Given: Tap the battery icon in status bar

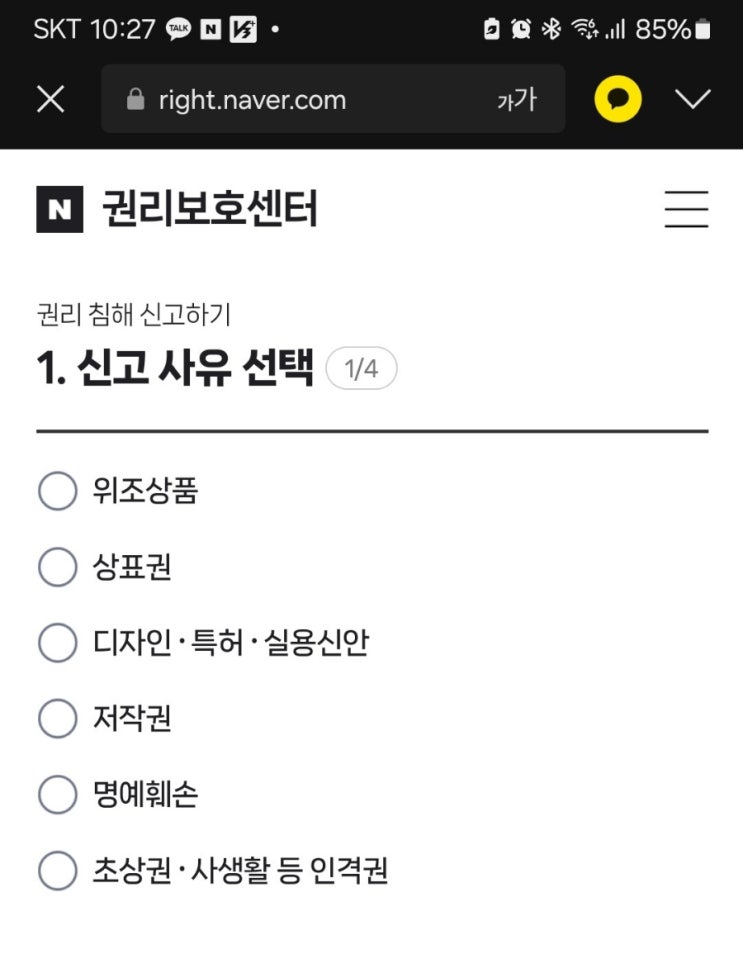Looking at the screenshot, I should coord(702,29).
